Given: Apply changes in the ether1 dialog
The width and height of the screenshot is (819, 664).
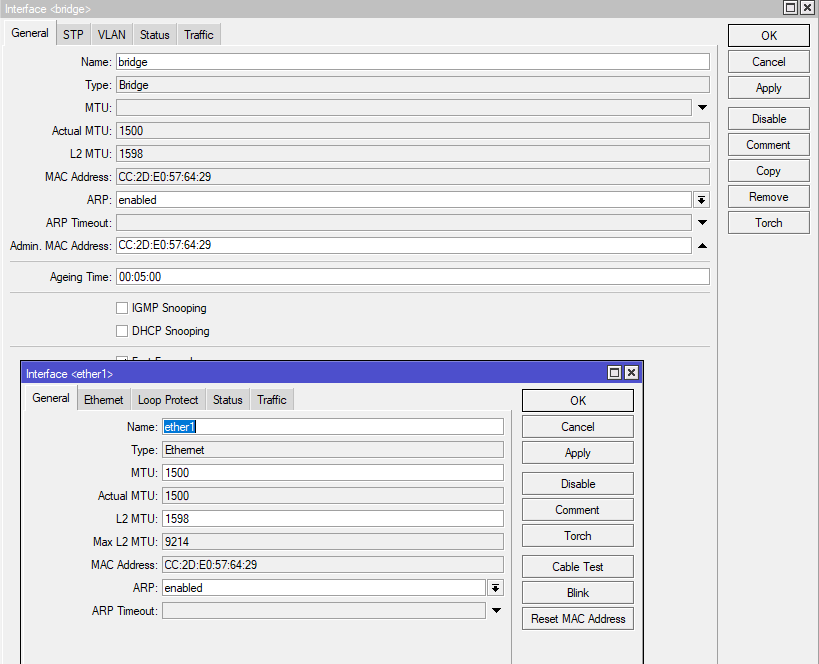Looking at the screenshot, I should click(577, 452).
